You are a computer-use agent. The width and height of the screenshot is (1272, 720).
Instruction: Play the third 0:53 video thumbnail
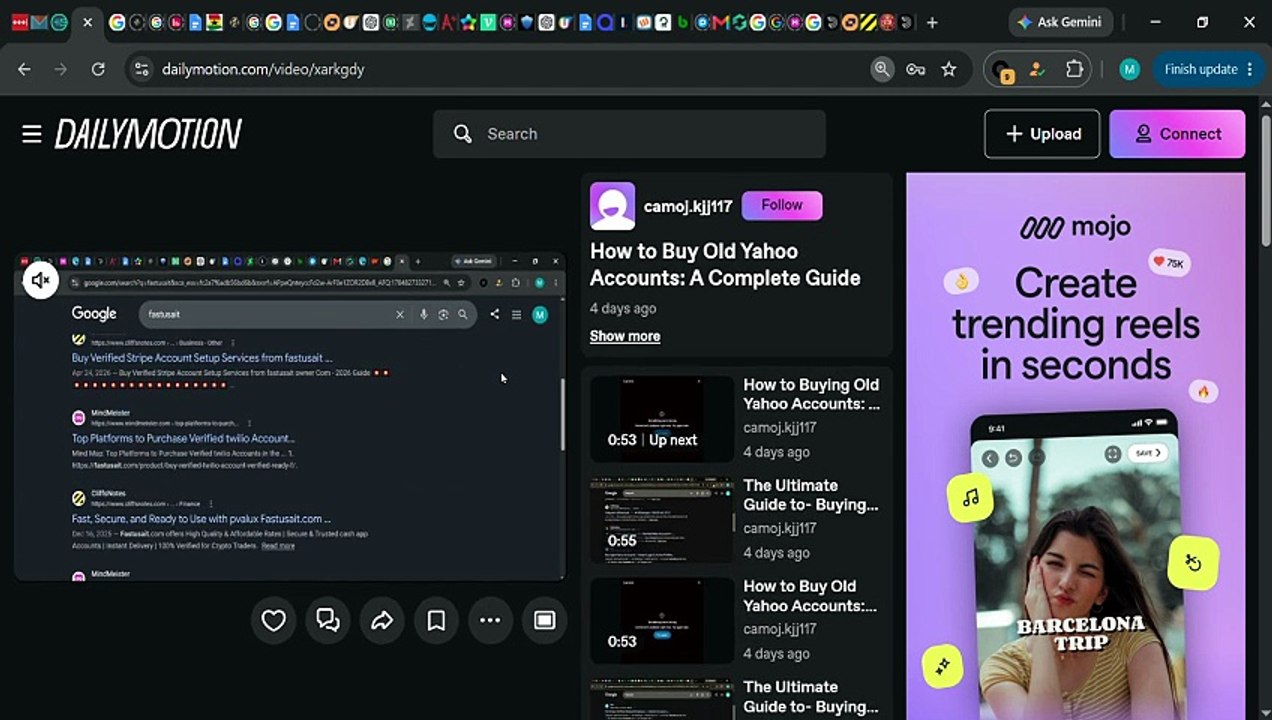tap(662, 621)
